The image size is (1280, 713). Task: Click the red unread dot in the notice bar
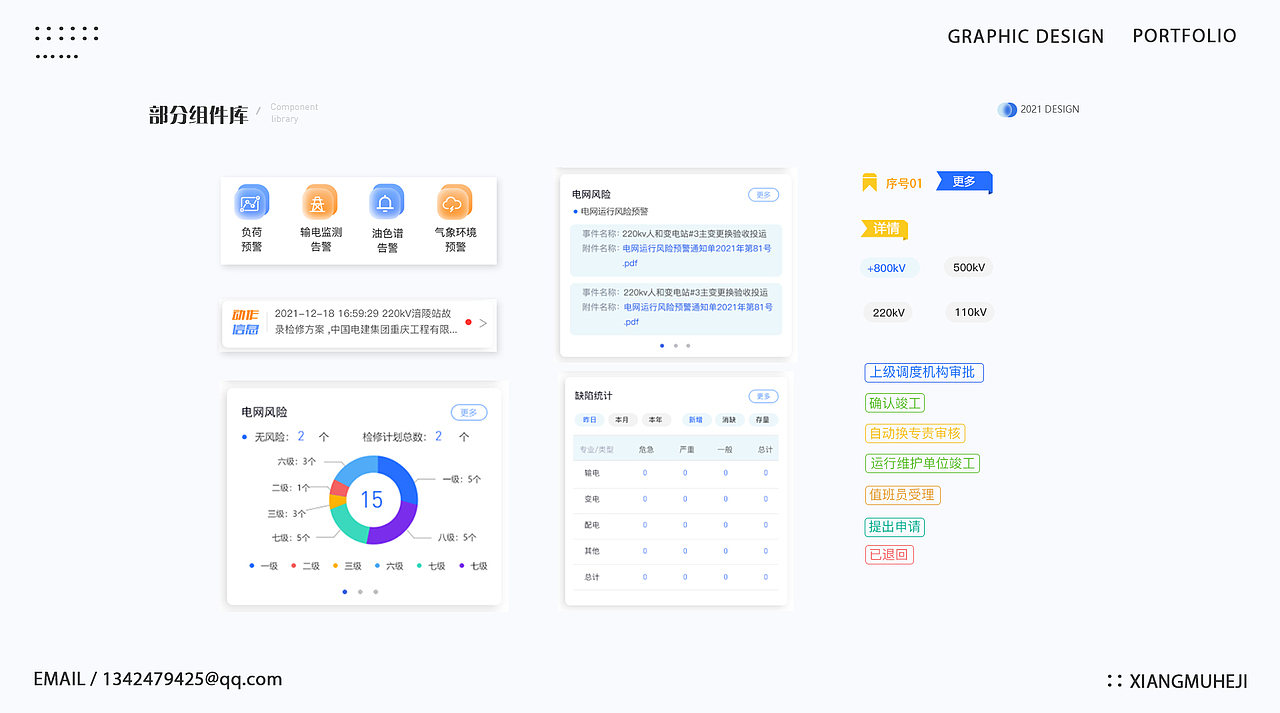[x=468, y=322]
